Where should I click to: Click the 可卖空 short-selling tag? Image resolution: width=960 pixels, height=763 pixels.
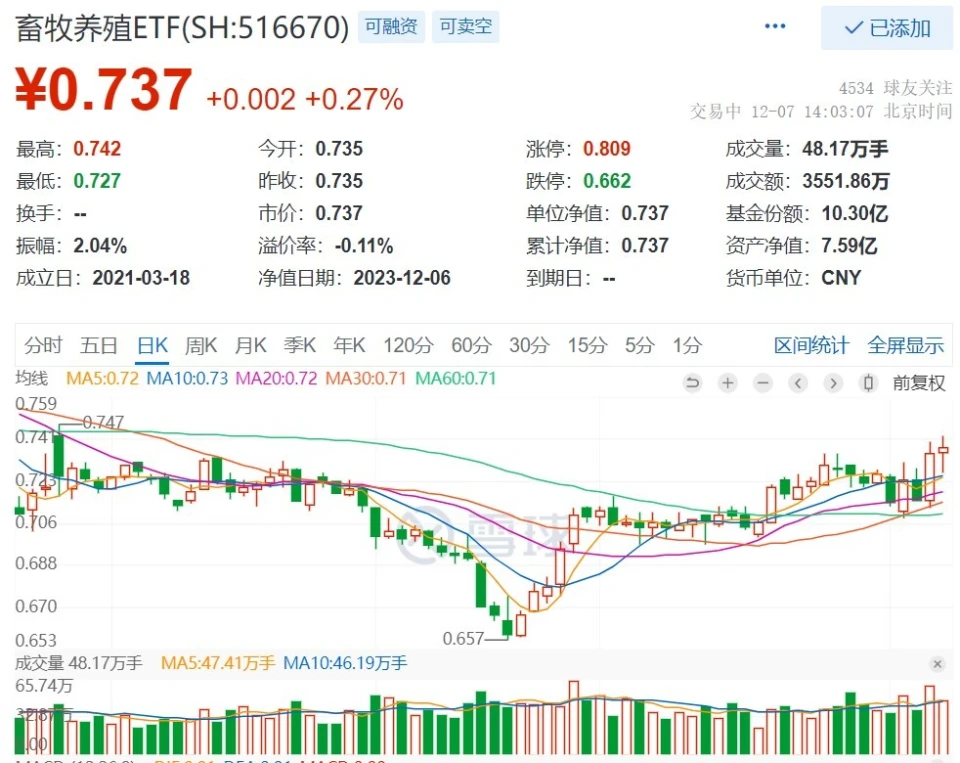click(x=465, y=27)
